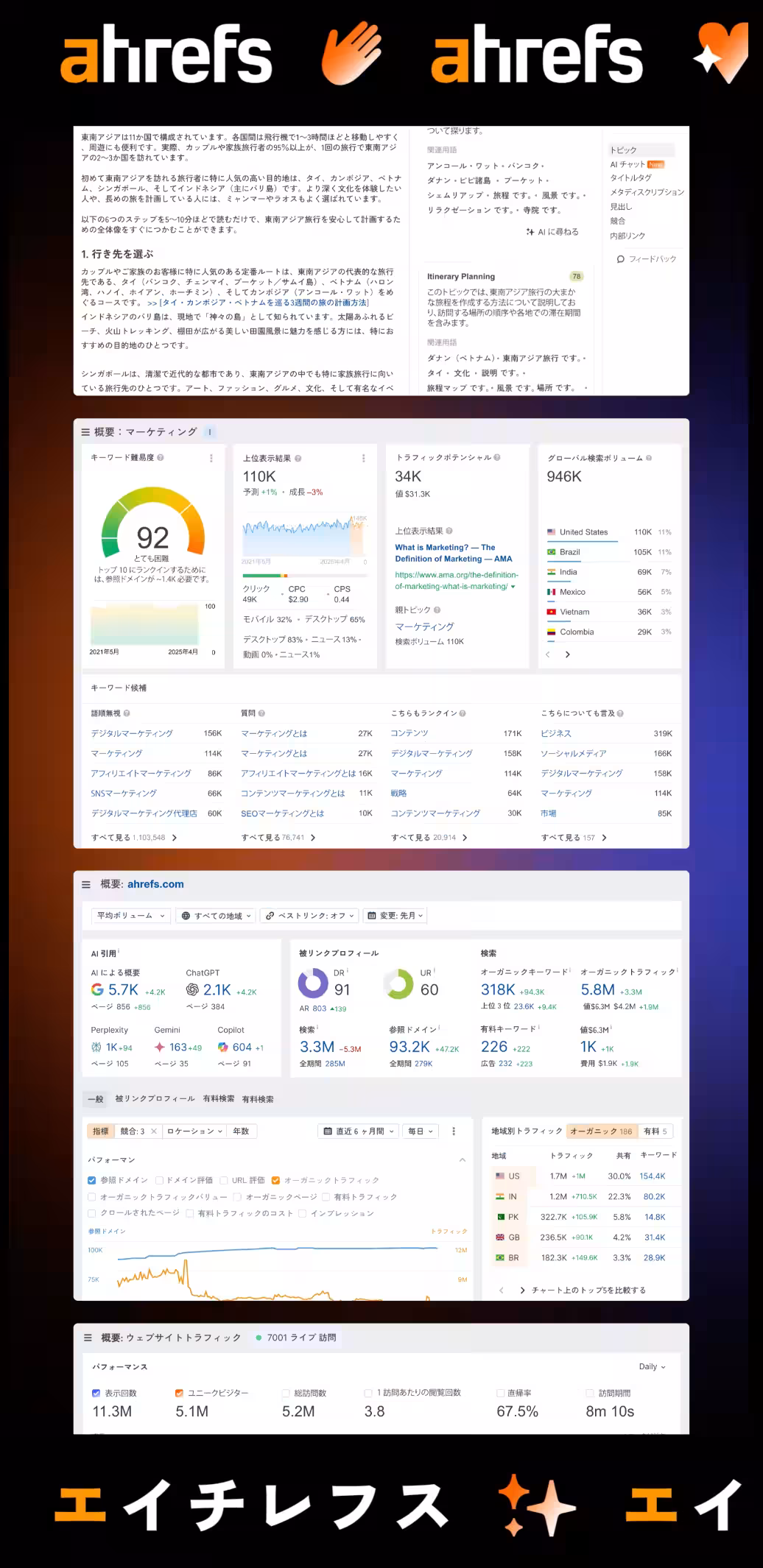The image size is (763, 1568).
Task: Click the keyword difficulty gauge showing 92
Action: point(152,530)
